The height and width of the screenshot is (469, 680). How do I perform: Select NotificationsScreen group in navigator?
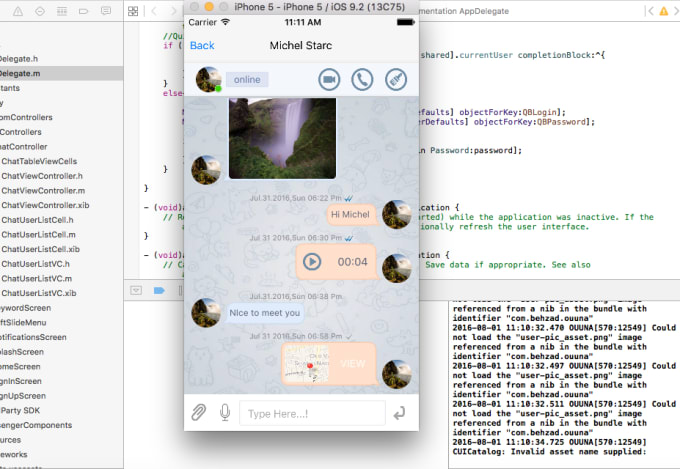33,337
